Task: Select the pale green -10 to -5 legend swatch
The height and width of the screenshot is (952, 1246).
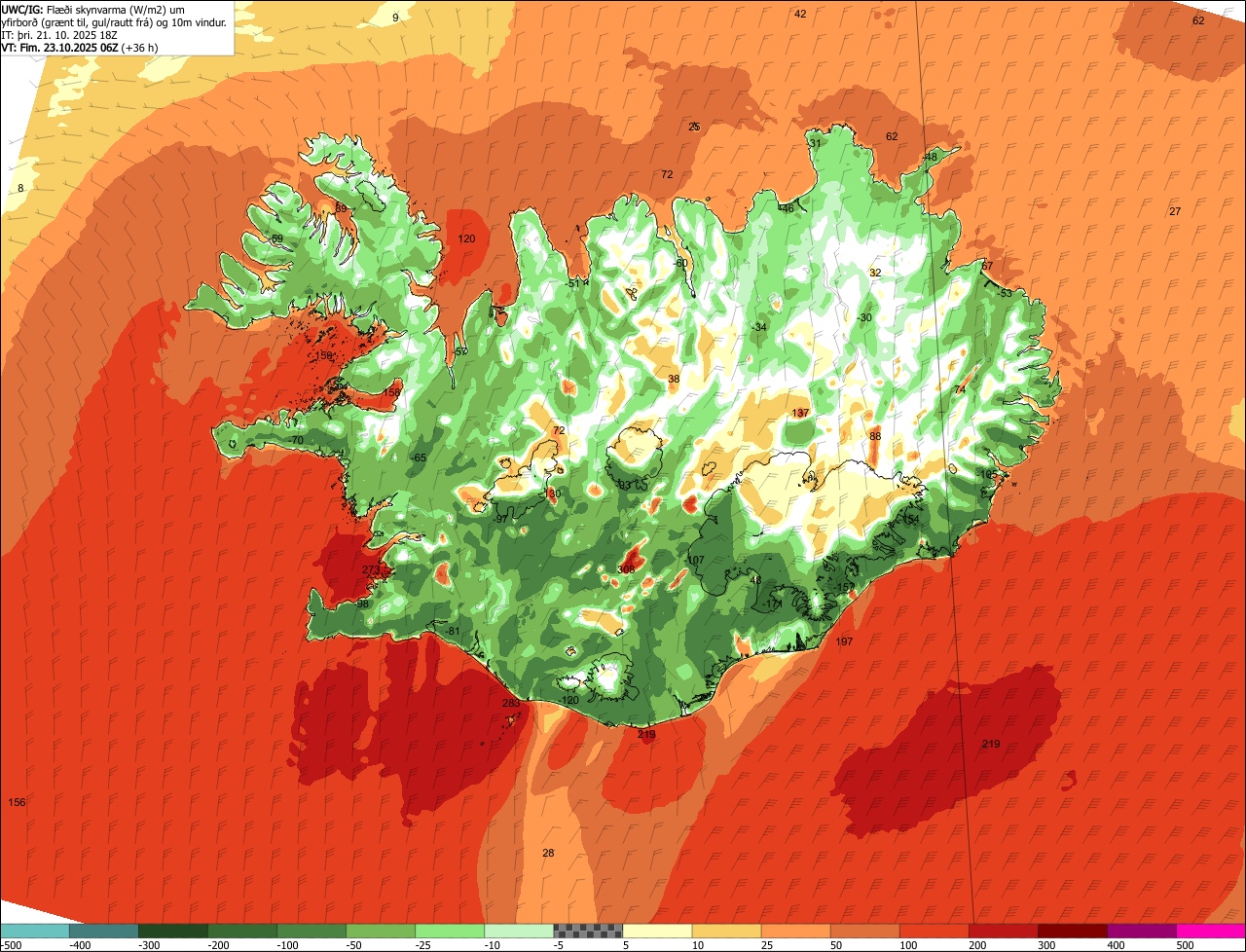Action: [518, 931]
